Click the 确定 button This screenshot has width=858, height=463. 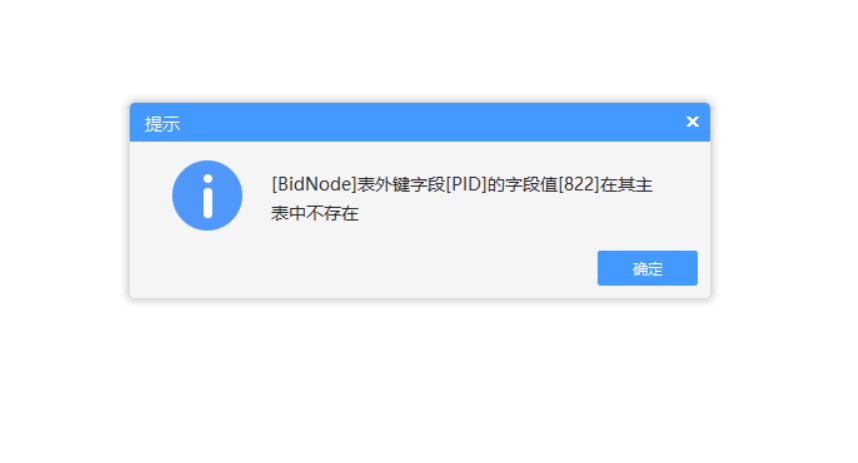(x=647, y=268)
